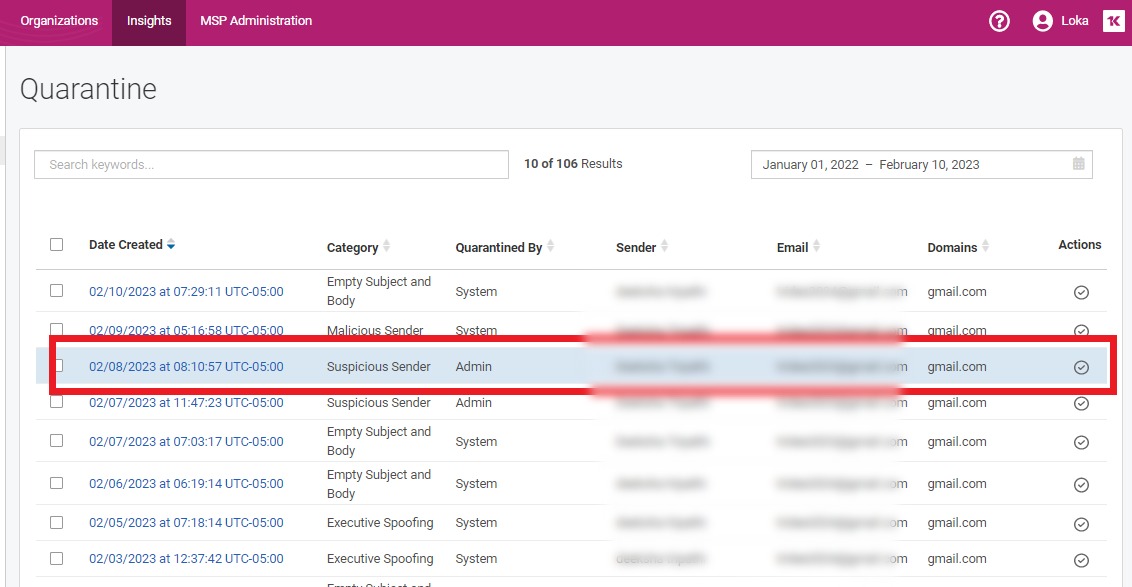Open calendar icon in date range field
The width and height of the screenshot is (1132, 587).
point(1079,164)
